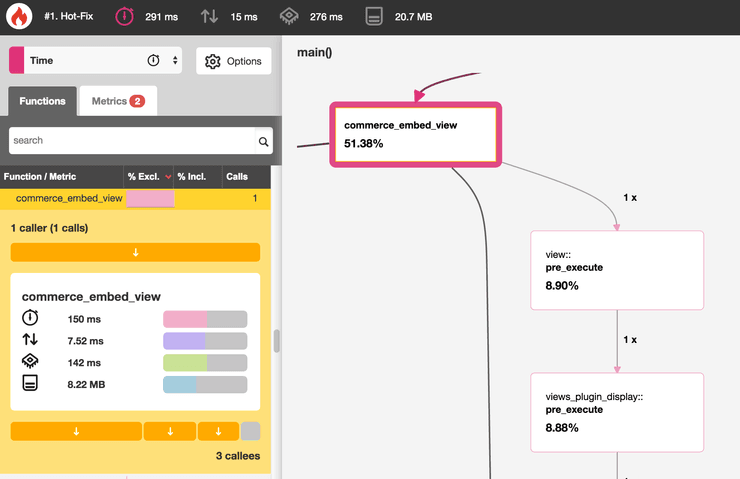
Task: Click the memory icon beside 8.22 MB
Action: point(30,383)
